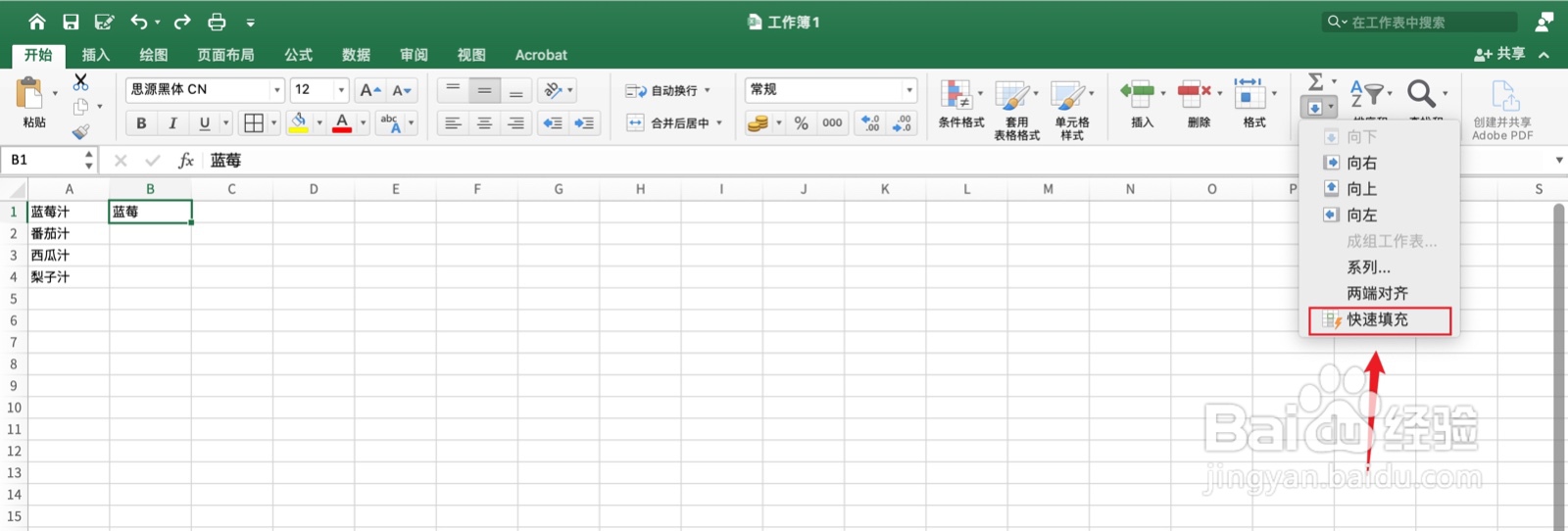1568x531 pixels.
Task: Open 套用表格格式 table formats
Action: (x=1016, y=110)
